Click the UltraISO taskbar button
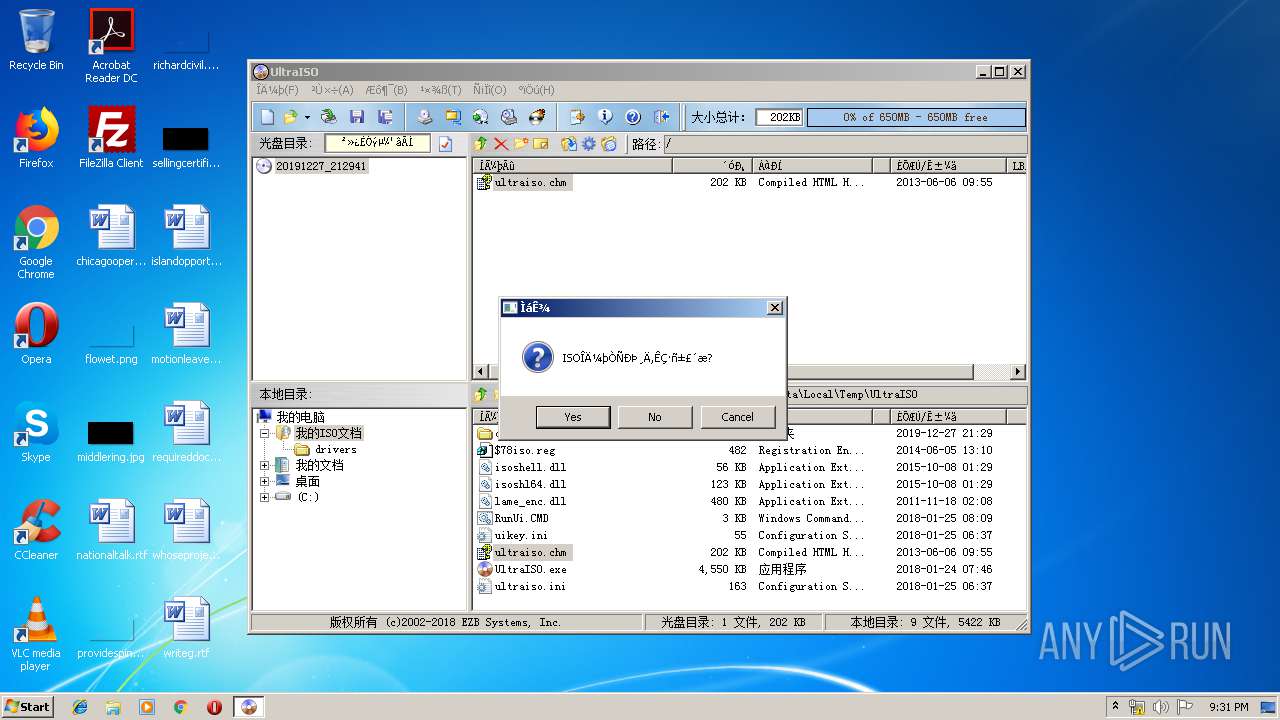The height and width of the screenshot is (720, 1280). [249, 707]
